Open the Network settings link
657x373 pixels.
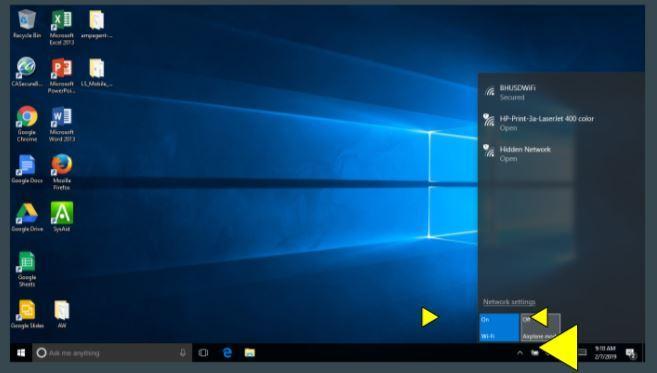[509, 302]
